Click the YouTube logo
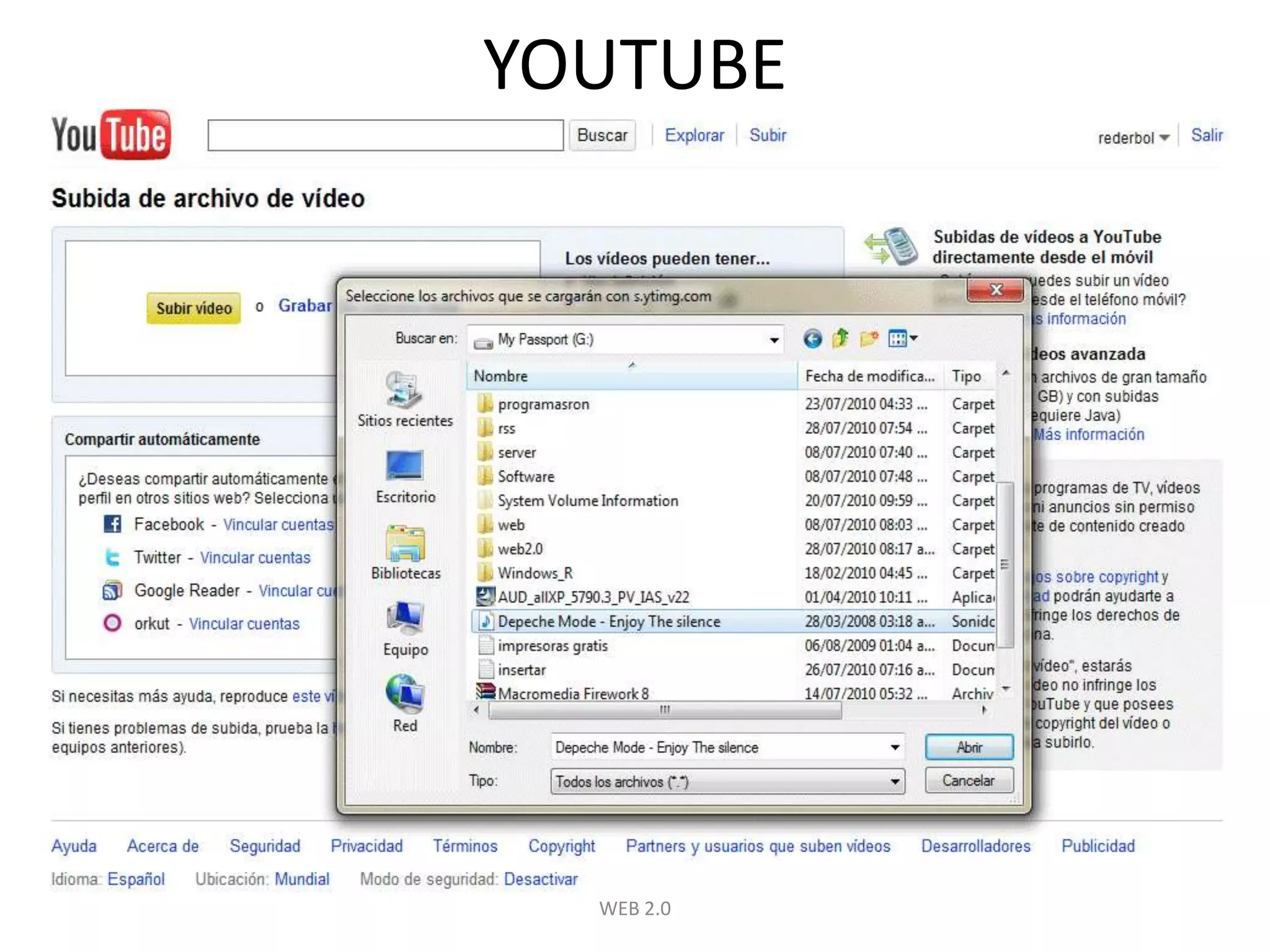 [111, 134]
